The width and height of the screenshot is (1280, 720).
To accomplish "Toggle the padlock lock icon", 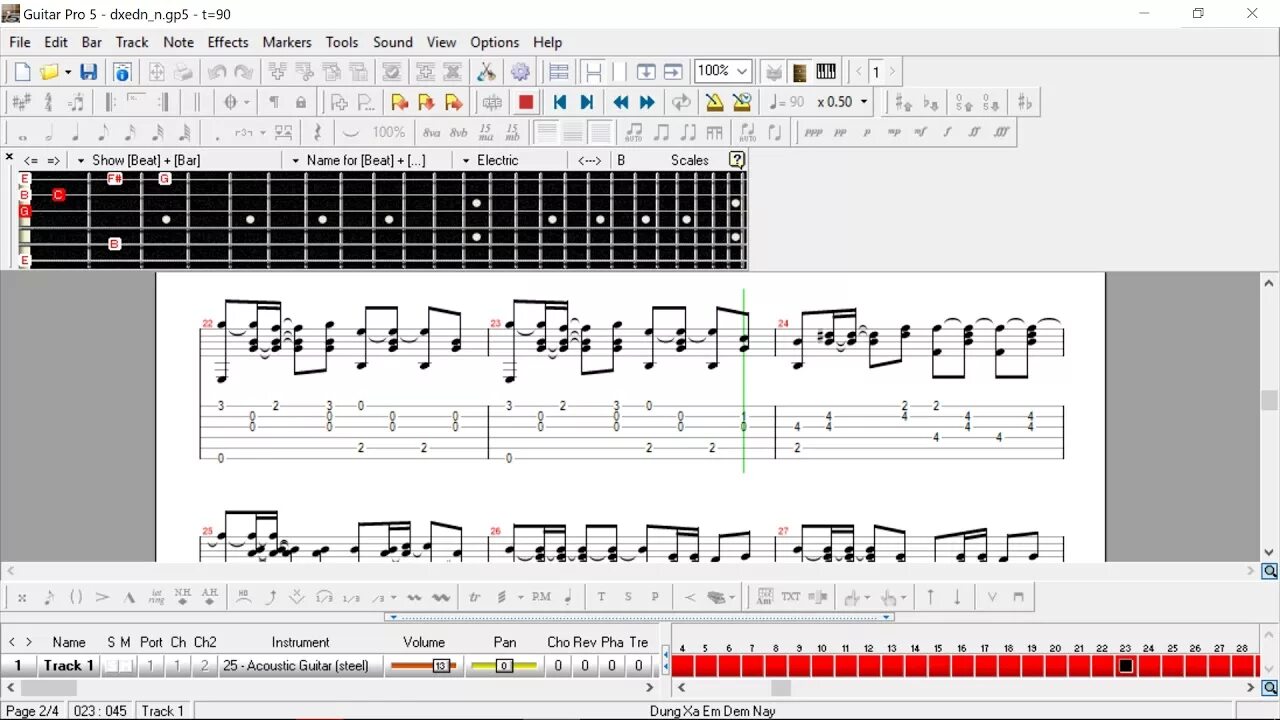I will pyautogui.click(x=301, y=102).
